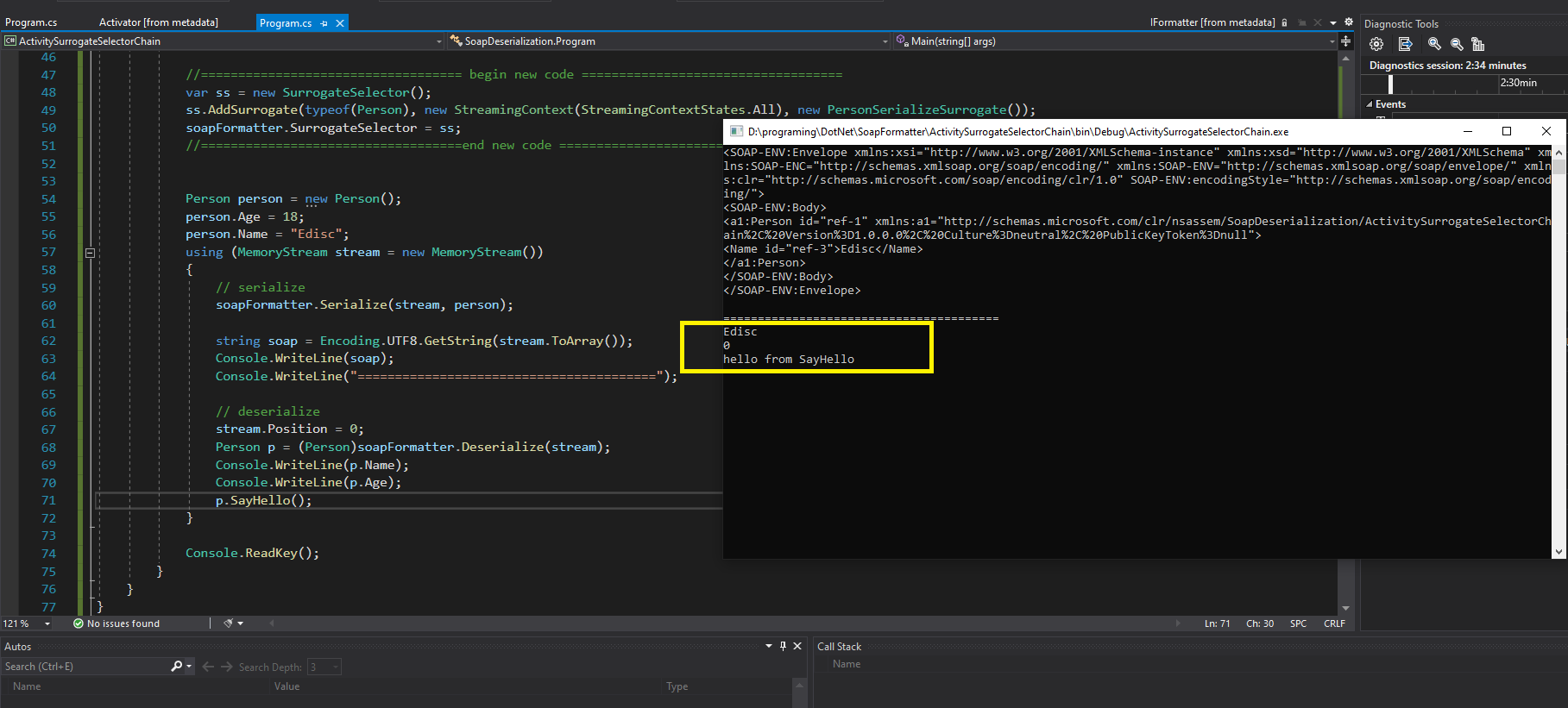Open Diagnostic Tools settings gear
Screen dimensions: 1568x708
(1376, 44)
